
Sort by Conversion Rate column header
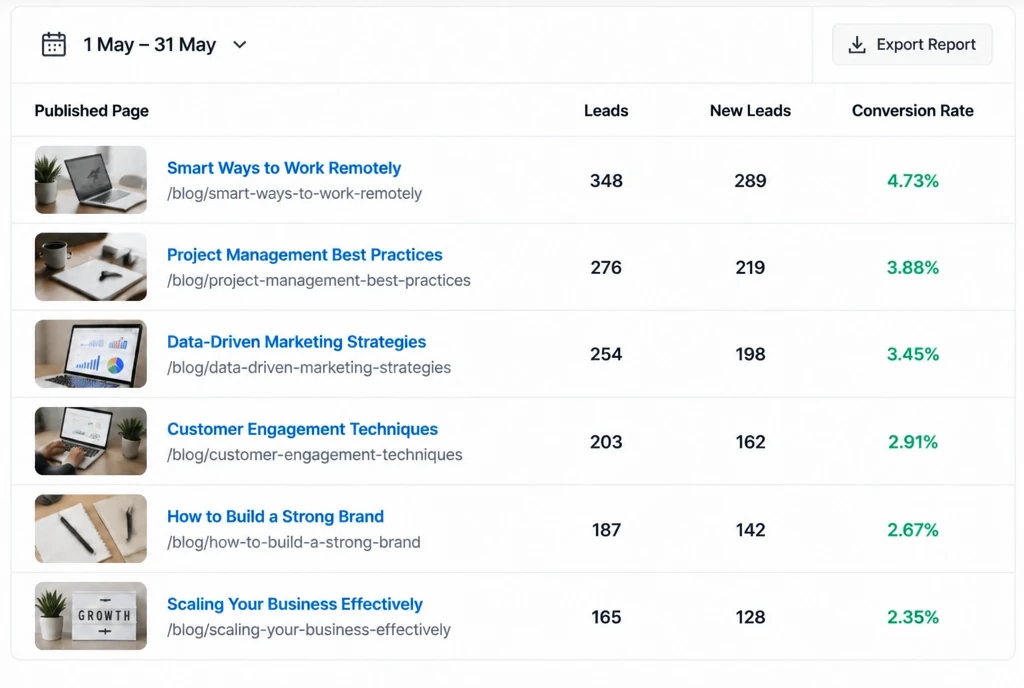(912, 111)
